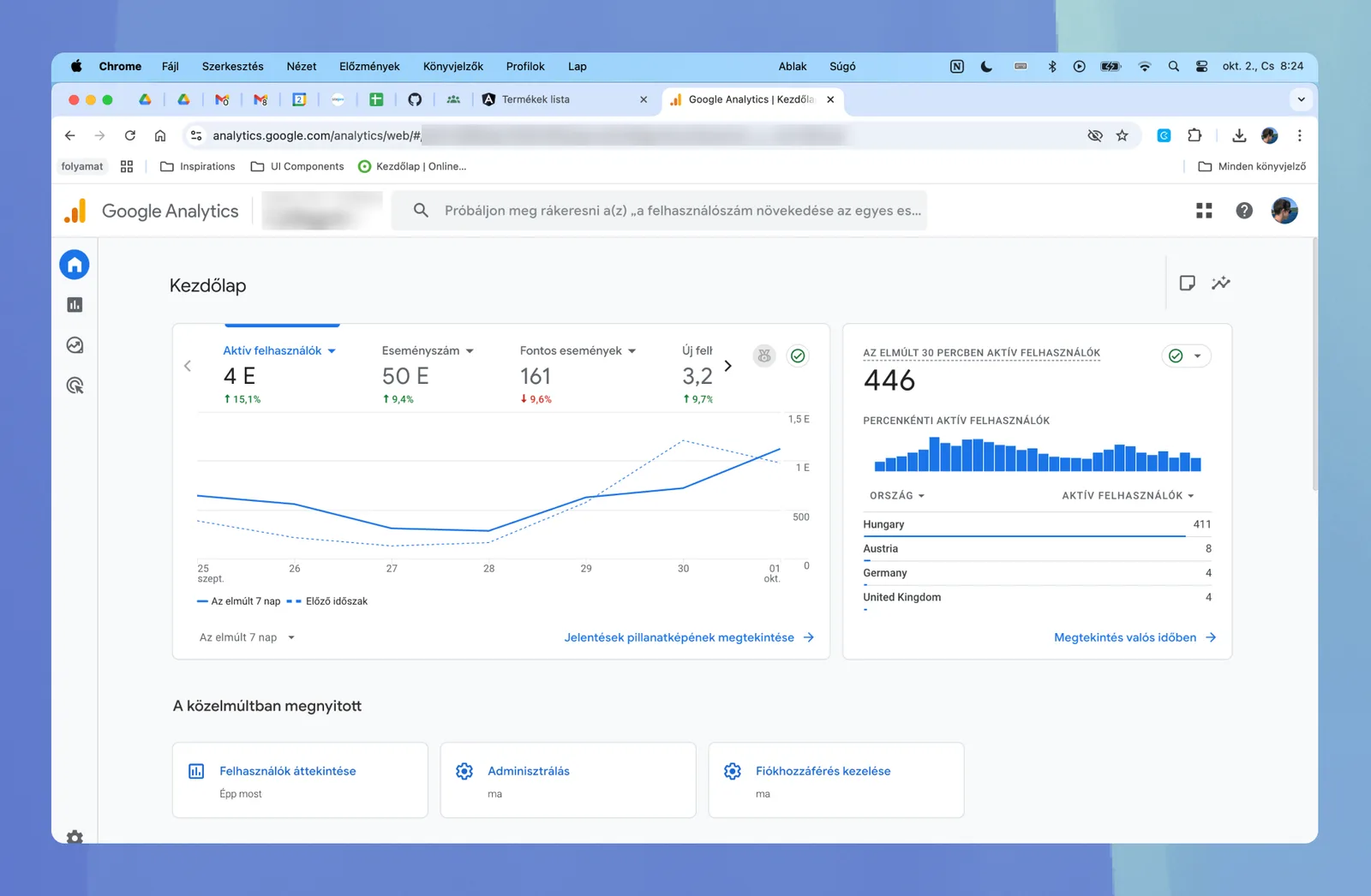
Task: Open the Google apps grid icon
Action: pyautogui.click(x=1204, y=211)
